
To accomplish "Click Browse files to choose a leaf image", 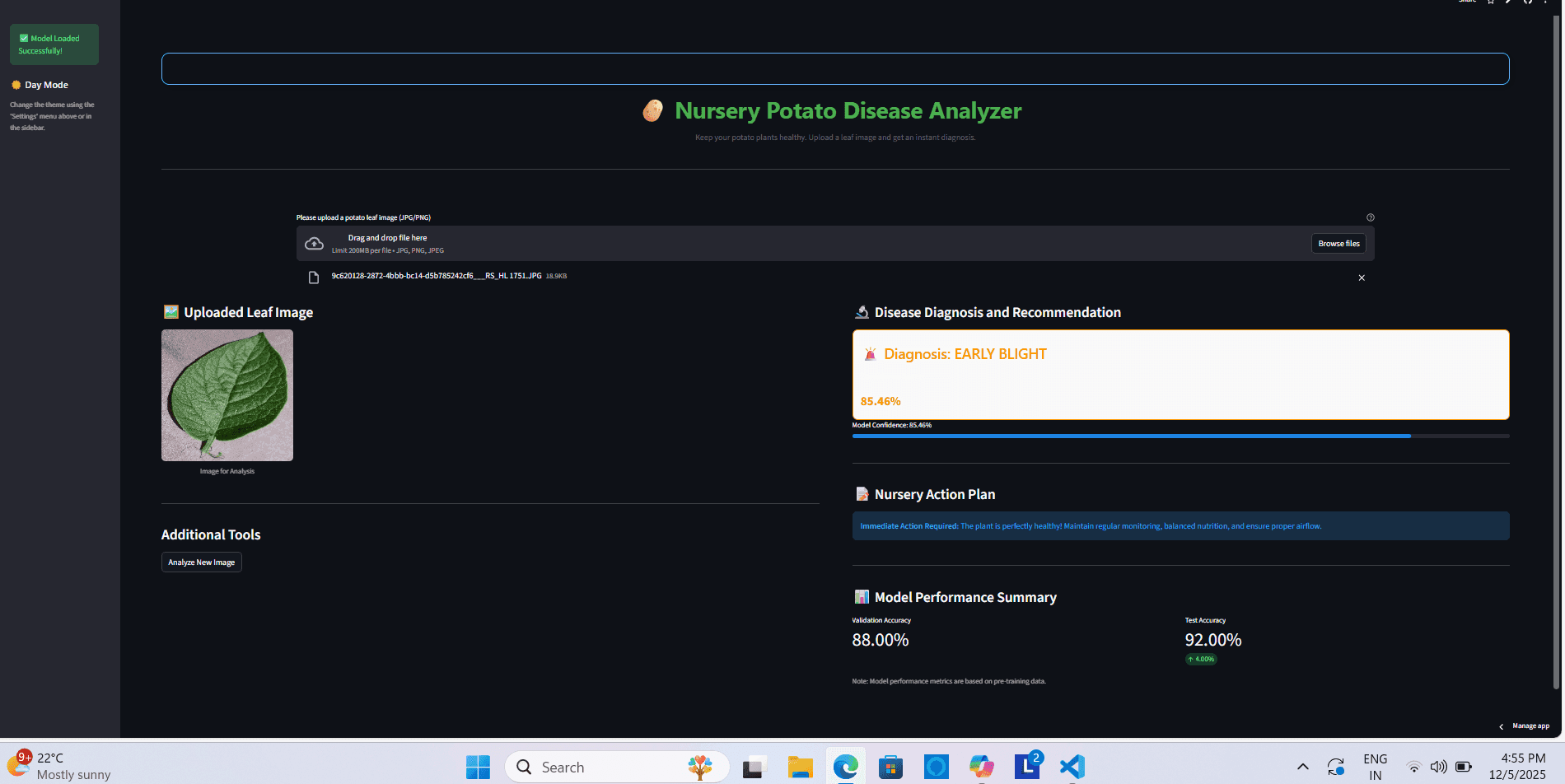I will [x=1338, y=244].
